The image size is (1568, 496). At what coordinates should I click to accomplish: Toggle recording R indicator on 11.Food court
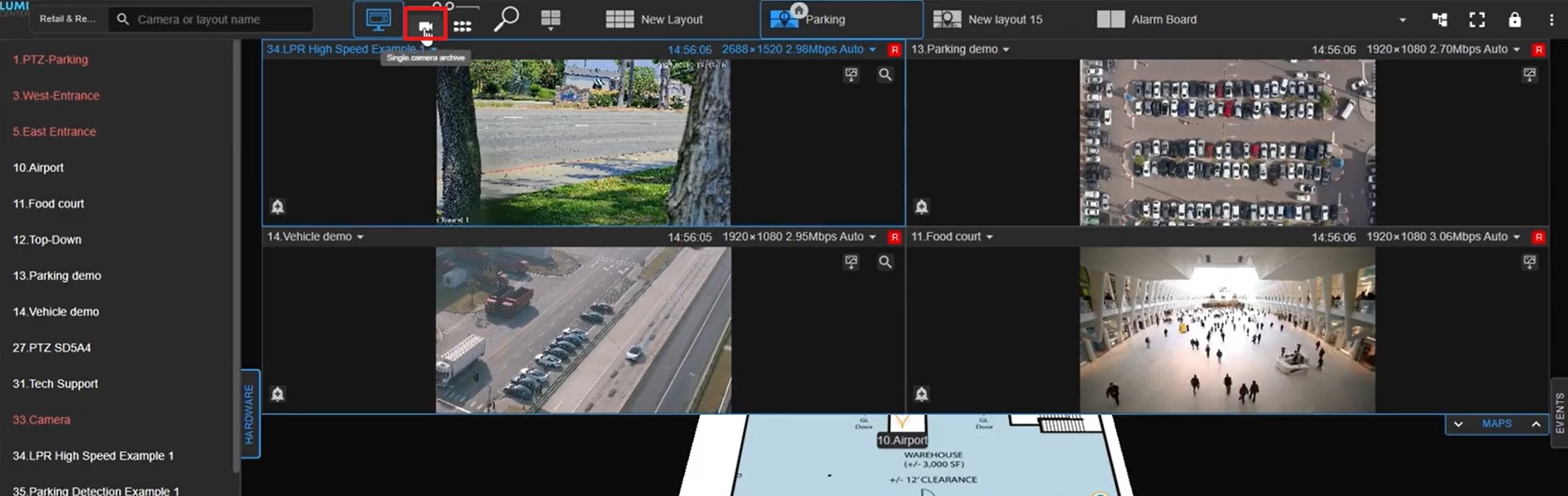point(1539,237)
